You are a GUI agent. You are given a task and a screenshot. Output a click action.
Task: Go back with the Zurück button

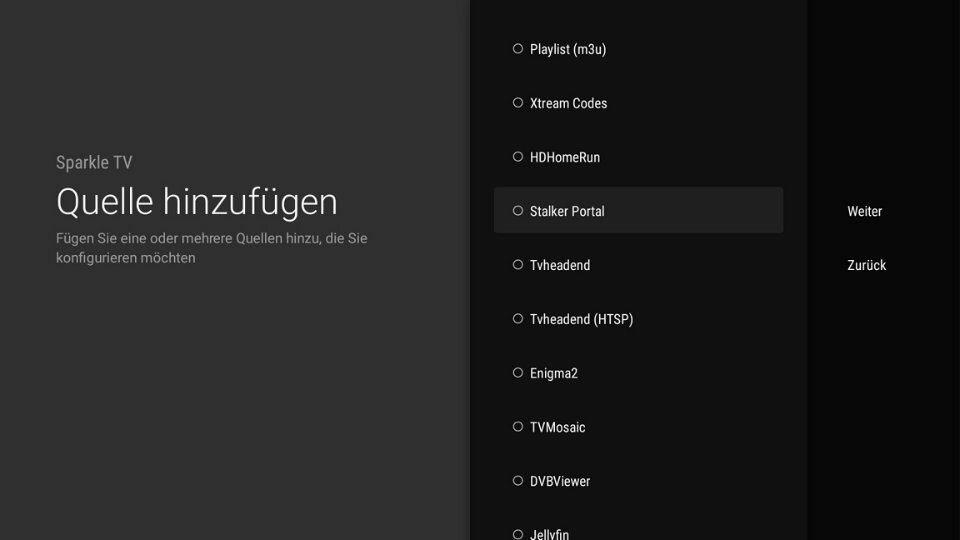866,265
